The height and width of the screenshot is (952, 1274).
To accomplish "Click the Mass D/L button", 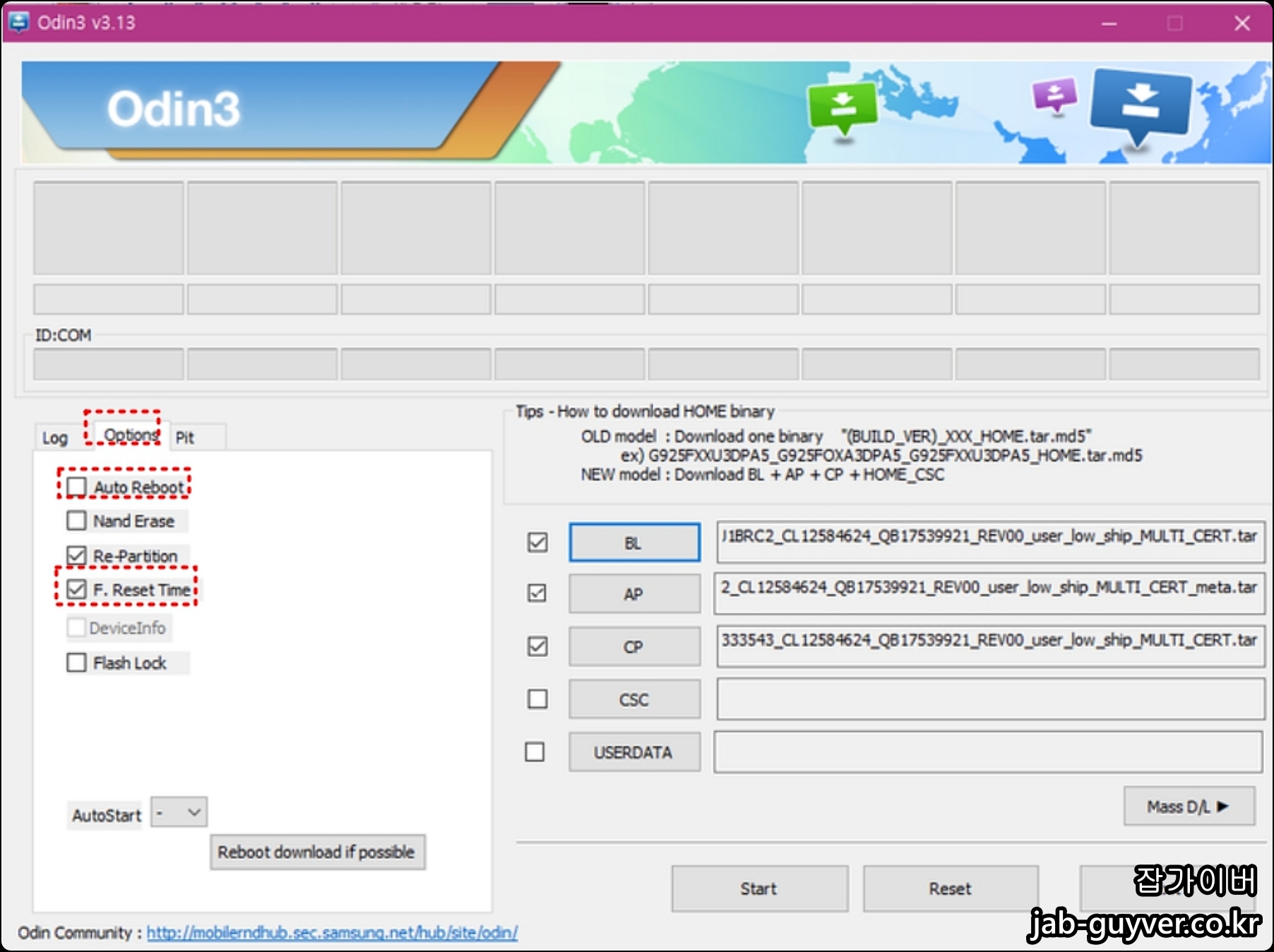I will click(1189, 806).
